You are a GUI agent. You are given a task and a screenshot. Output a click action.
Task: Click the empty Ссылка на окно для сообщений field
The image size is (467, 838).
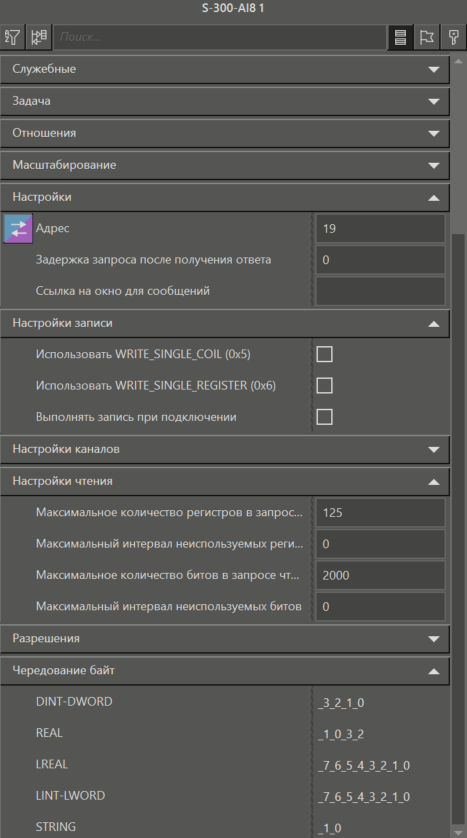[x=380, y=292]
